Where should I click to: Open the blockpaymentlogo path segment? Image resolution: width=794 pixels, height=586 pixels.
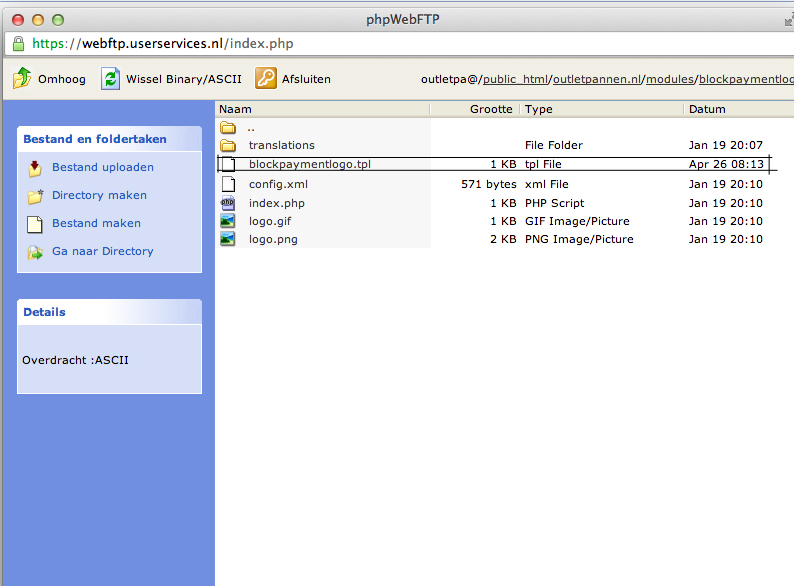746,80
